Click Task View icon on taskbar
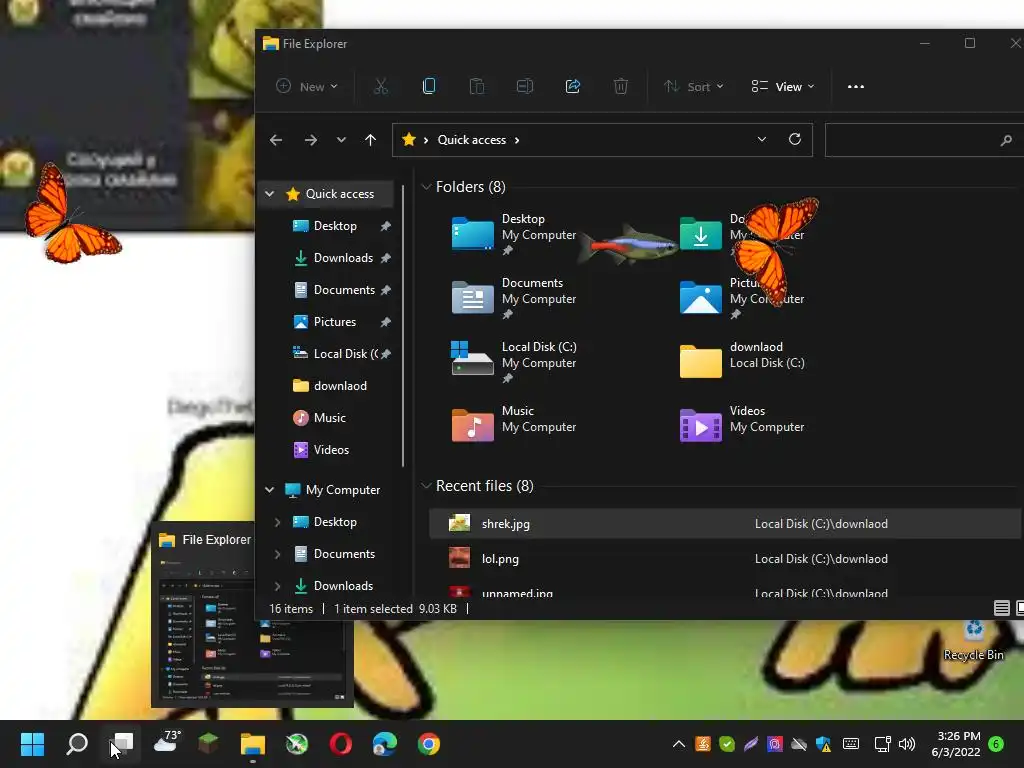 [121, 744]
